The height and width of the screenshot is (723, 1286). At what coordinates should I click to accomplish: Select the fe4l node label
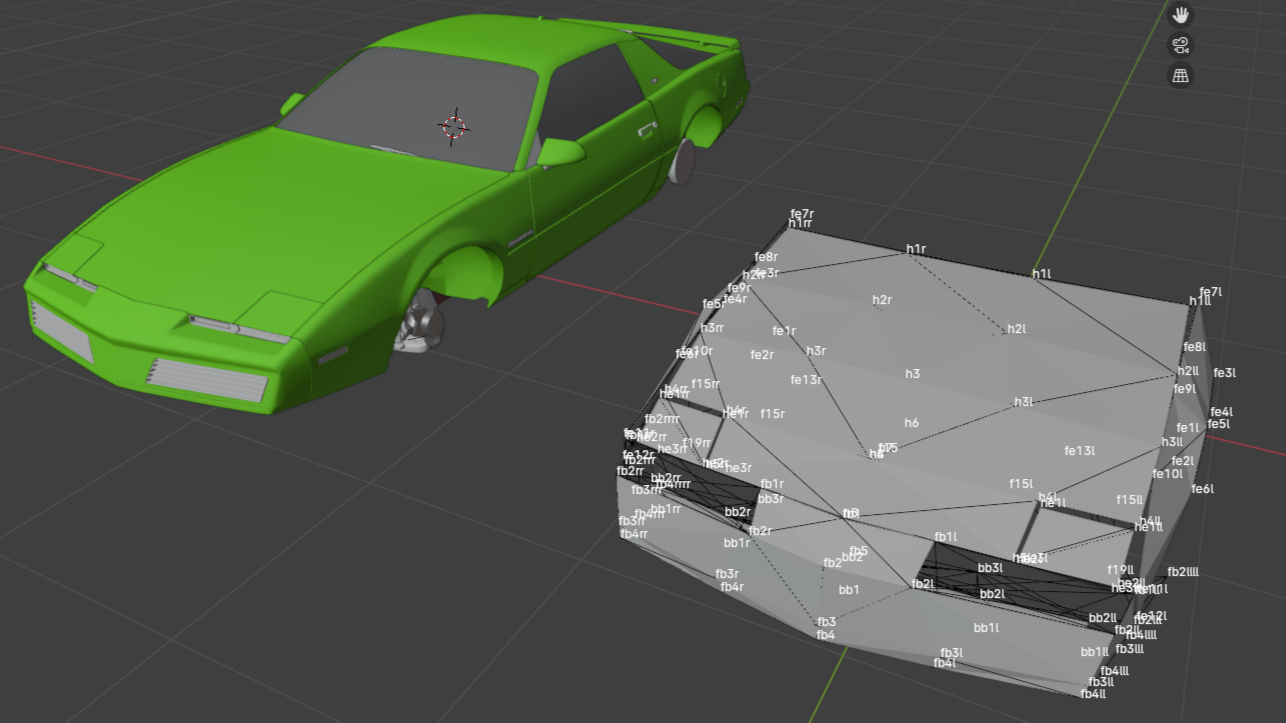(x=1221, y=412)
